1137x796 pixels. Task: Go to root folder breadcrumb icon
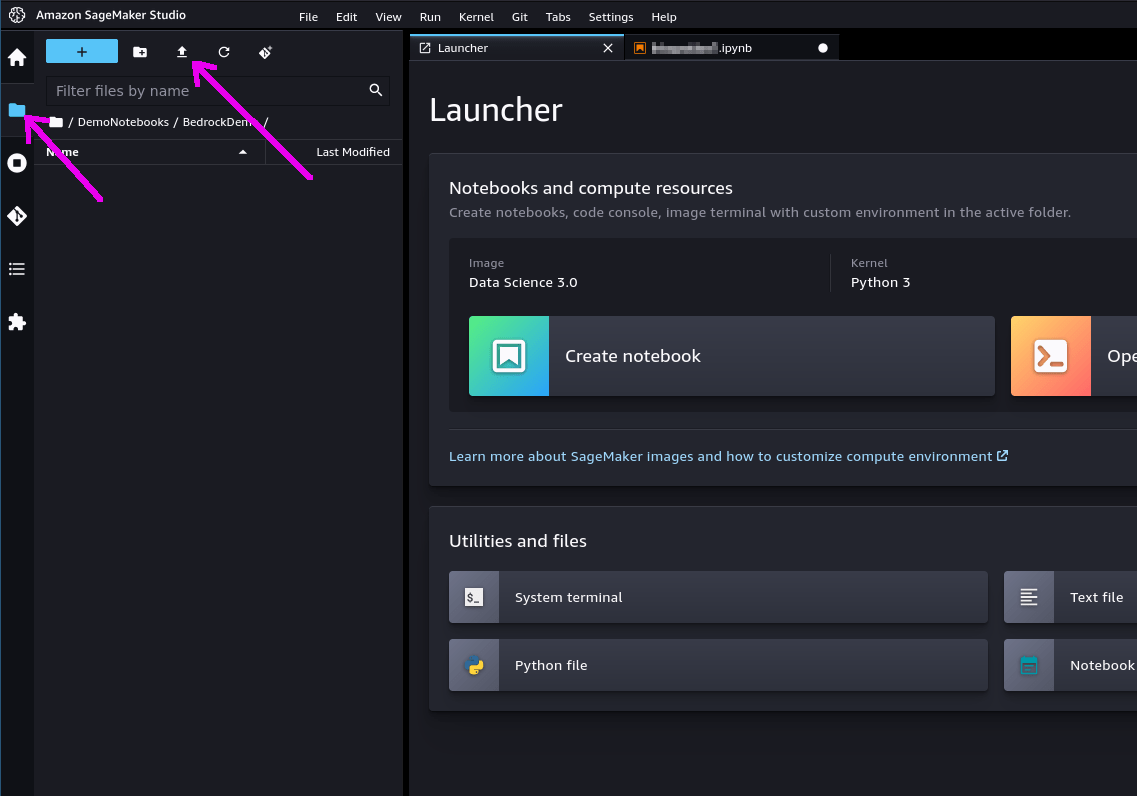coord(56,122)
